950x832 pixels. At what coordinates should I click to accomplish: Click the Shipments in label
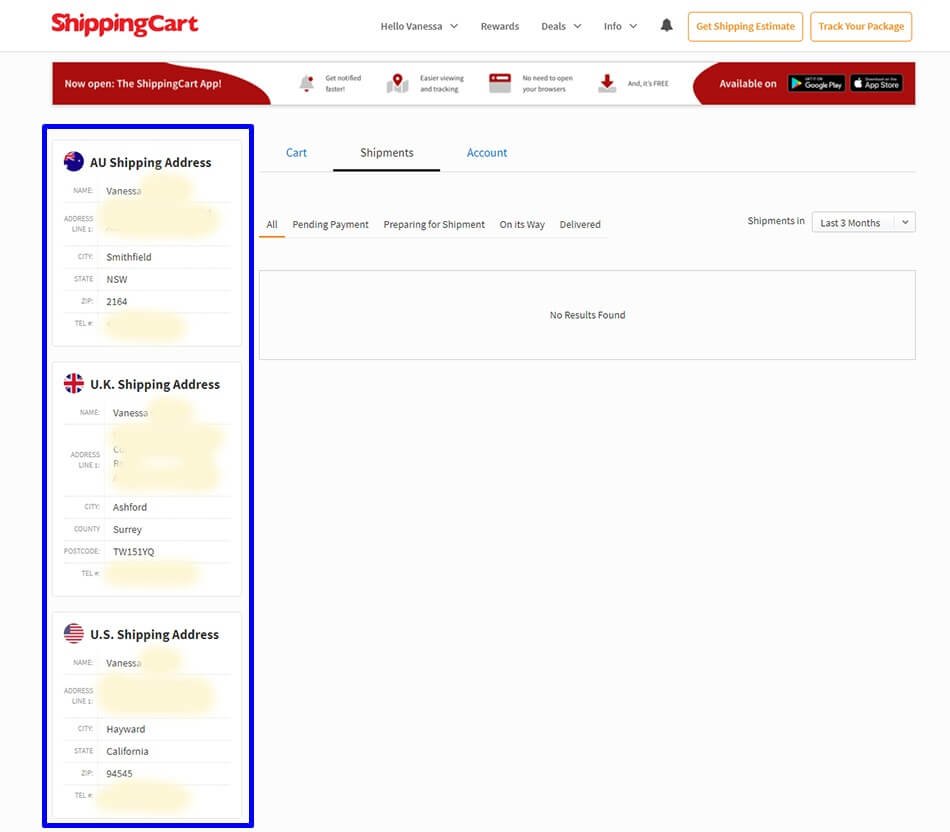coord(776,221)
